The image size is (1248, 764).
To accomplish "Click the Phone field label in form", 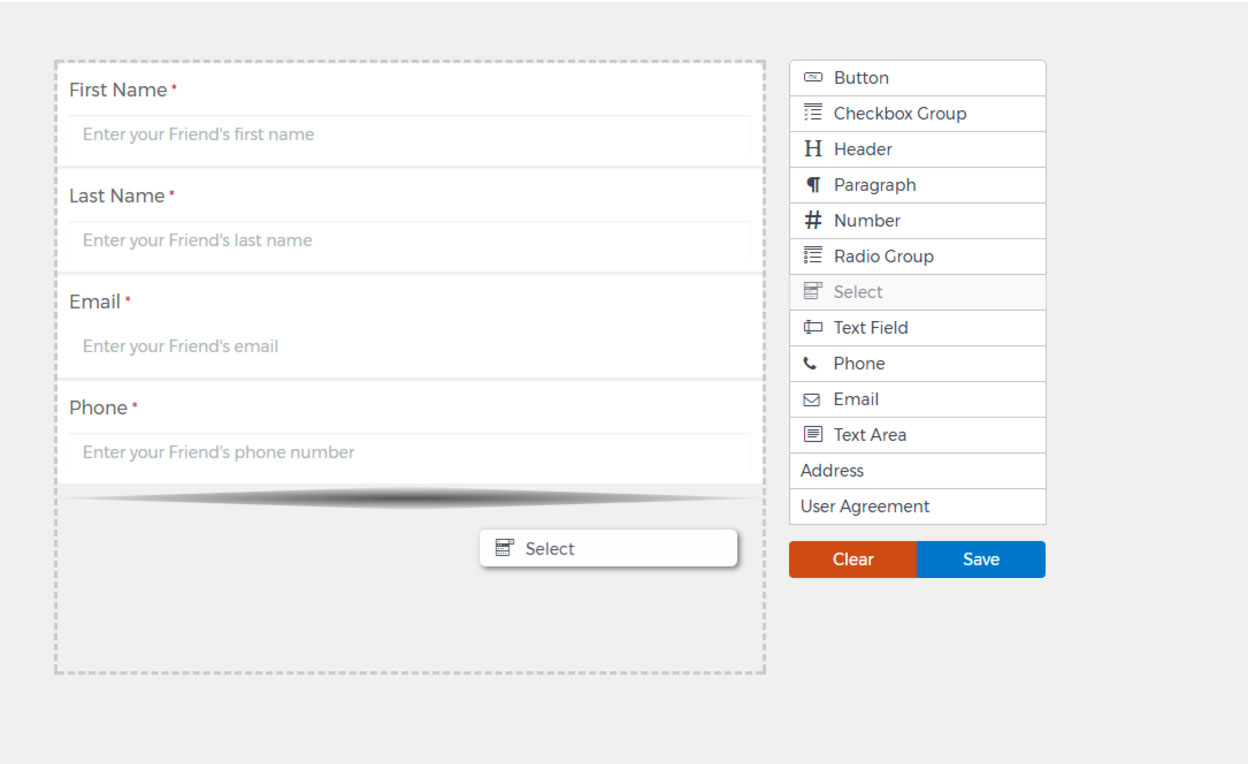I will pos(98,408).
